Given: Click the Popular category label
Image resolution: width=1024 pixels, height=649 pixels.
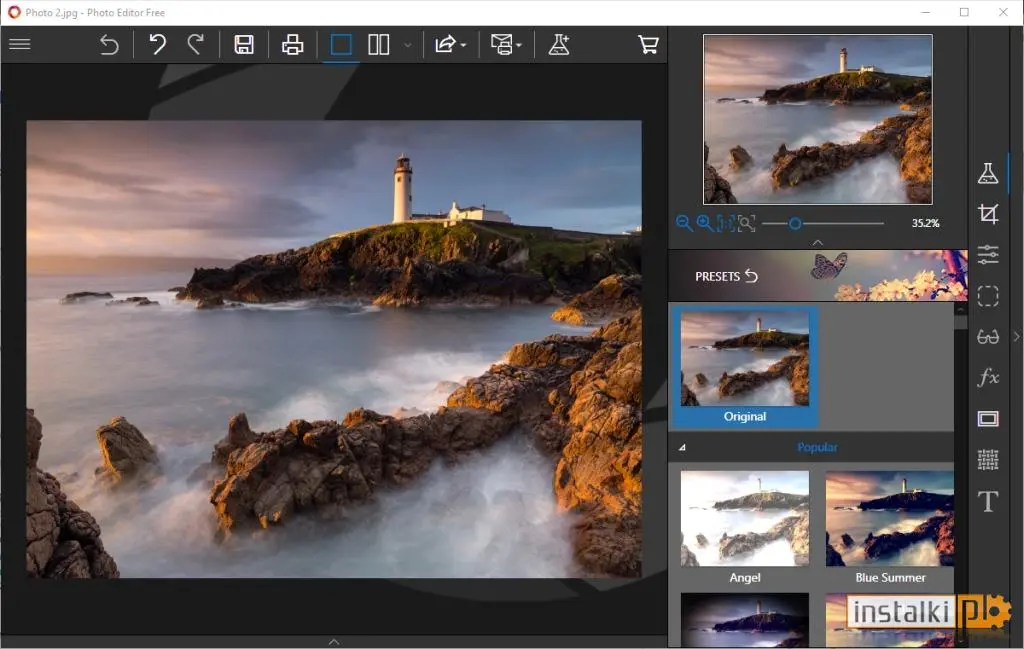Looking at the screenshot, I should point(817,447).
